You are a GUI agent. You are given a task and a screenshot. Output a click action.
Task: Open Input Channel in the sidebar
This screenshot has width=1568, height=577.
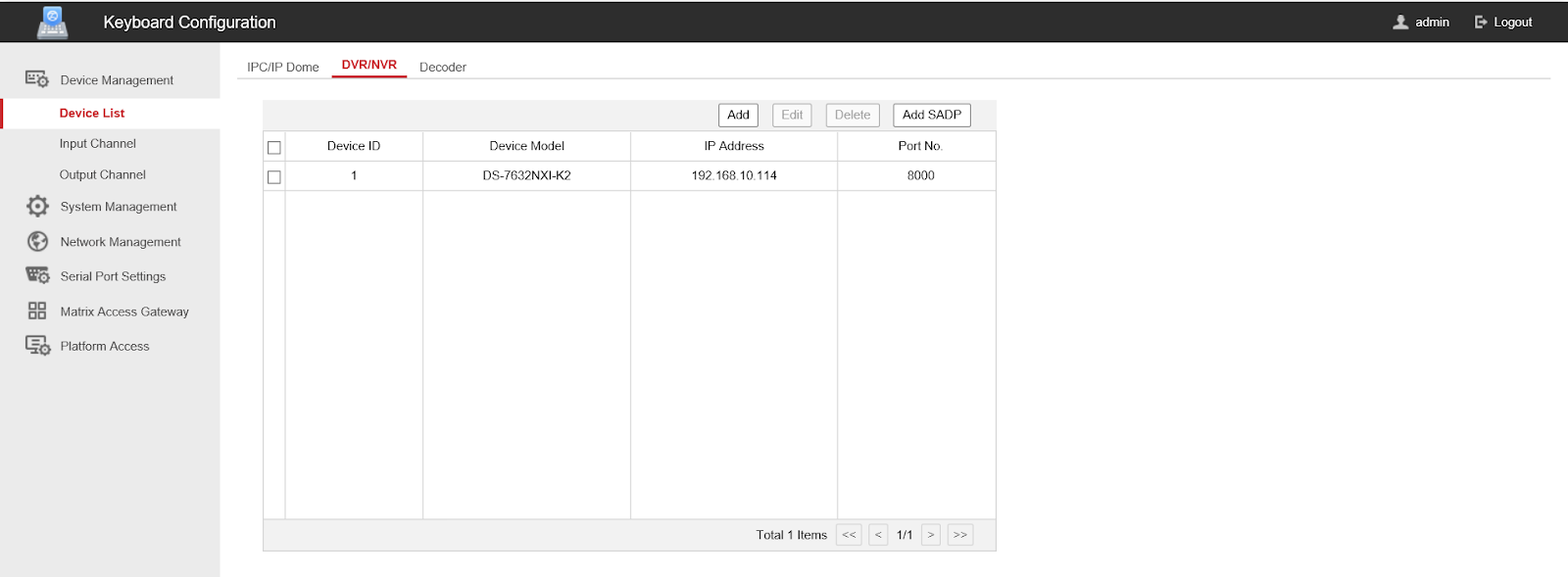tap(98, 144)
